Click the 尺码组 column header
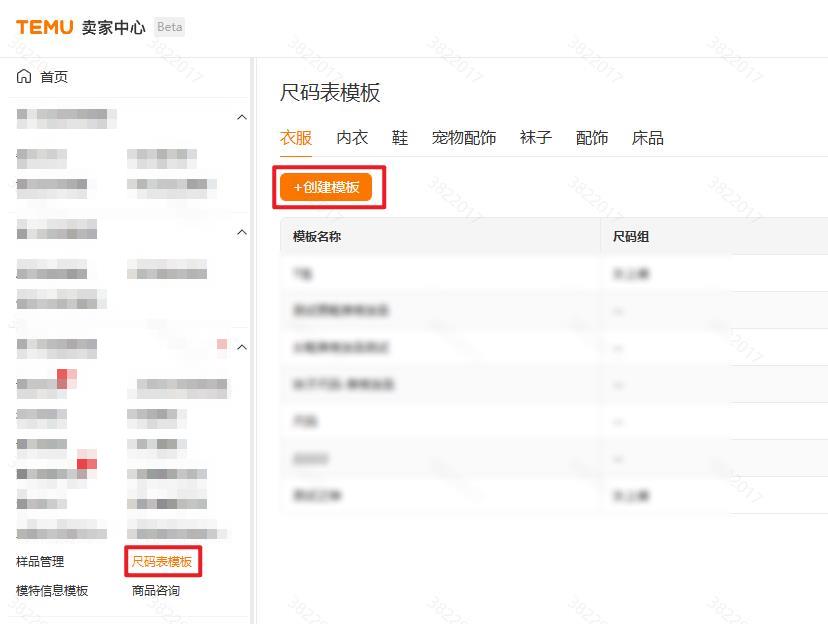Viewport: 828px width, 624px height. tap(631, 237)
